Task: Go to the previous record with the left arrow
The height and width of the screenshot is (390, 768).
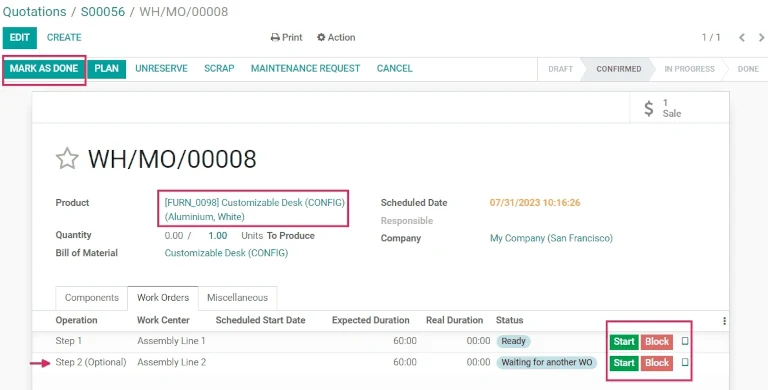Action: coord(742,37)
